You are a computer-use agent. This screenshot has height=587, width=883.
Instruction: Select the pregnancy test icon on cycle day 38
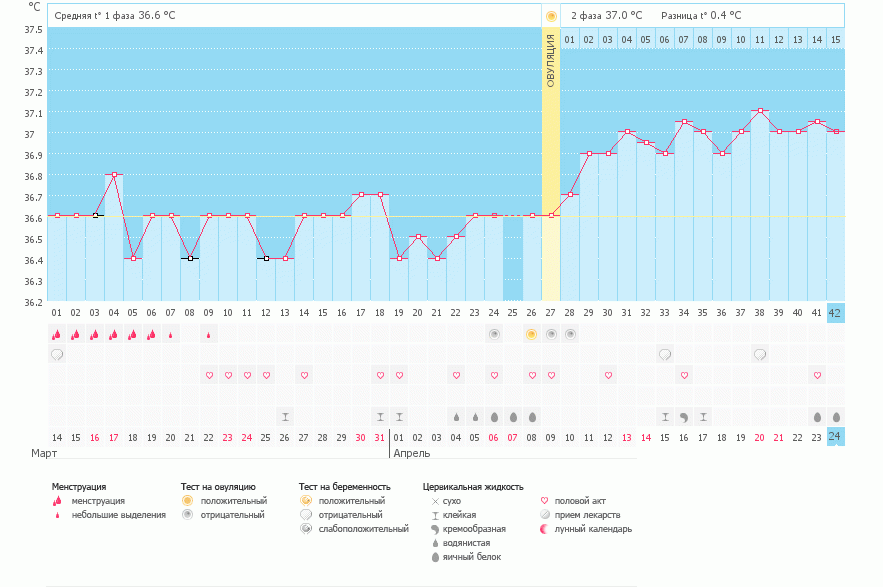(x=760, y=354)
